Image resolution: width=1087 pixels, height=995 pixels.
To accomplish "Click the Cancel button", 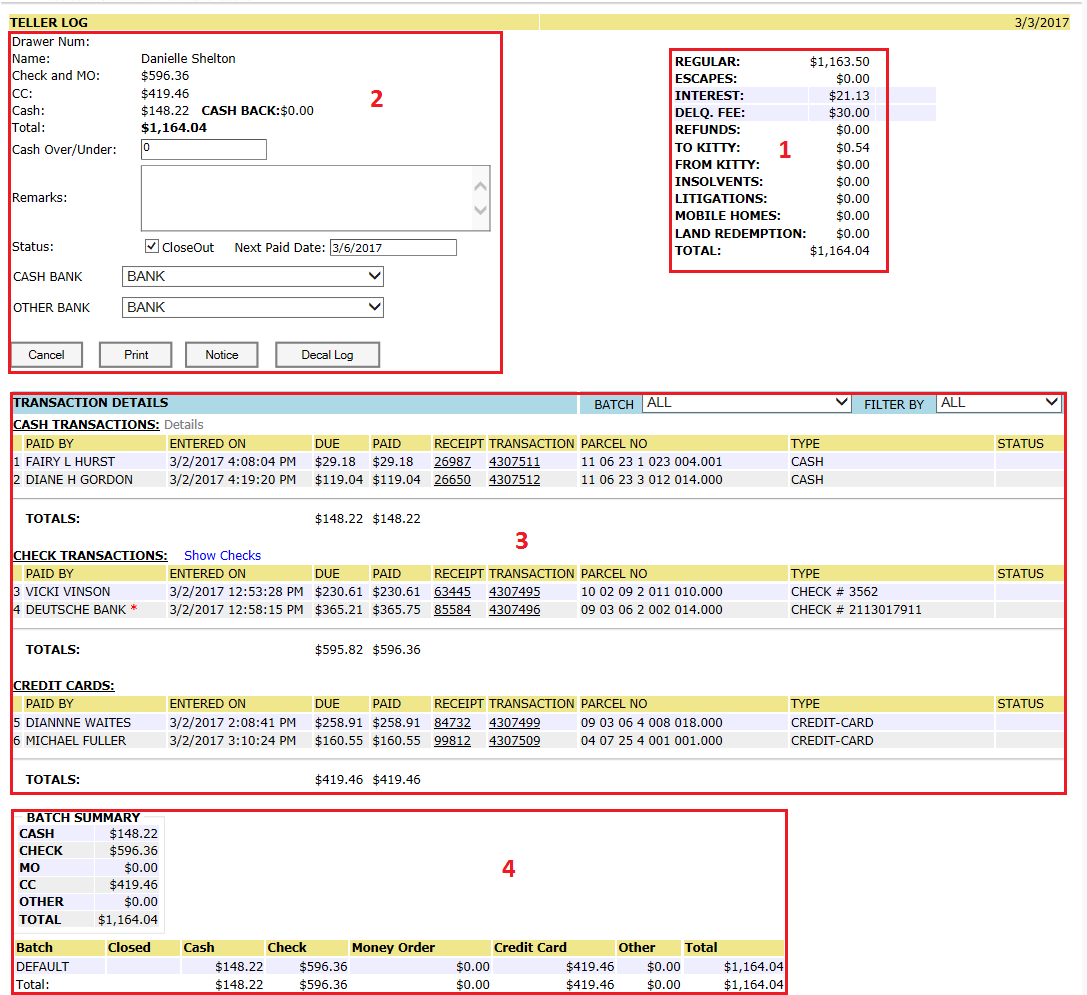I will pyautogui.click(x=46, y=354).
